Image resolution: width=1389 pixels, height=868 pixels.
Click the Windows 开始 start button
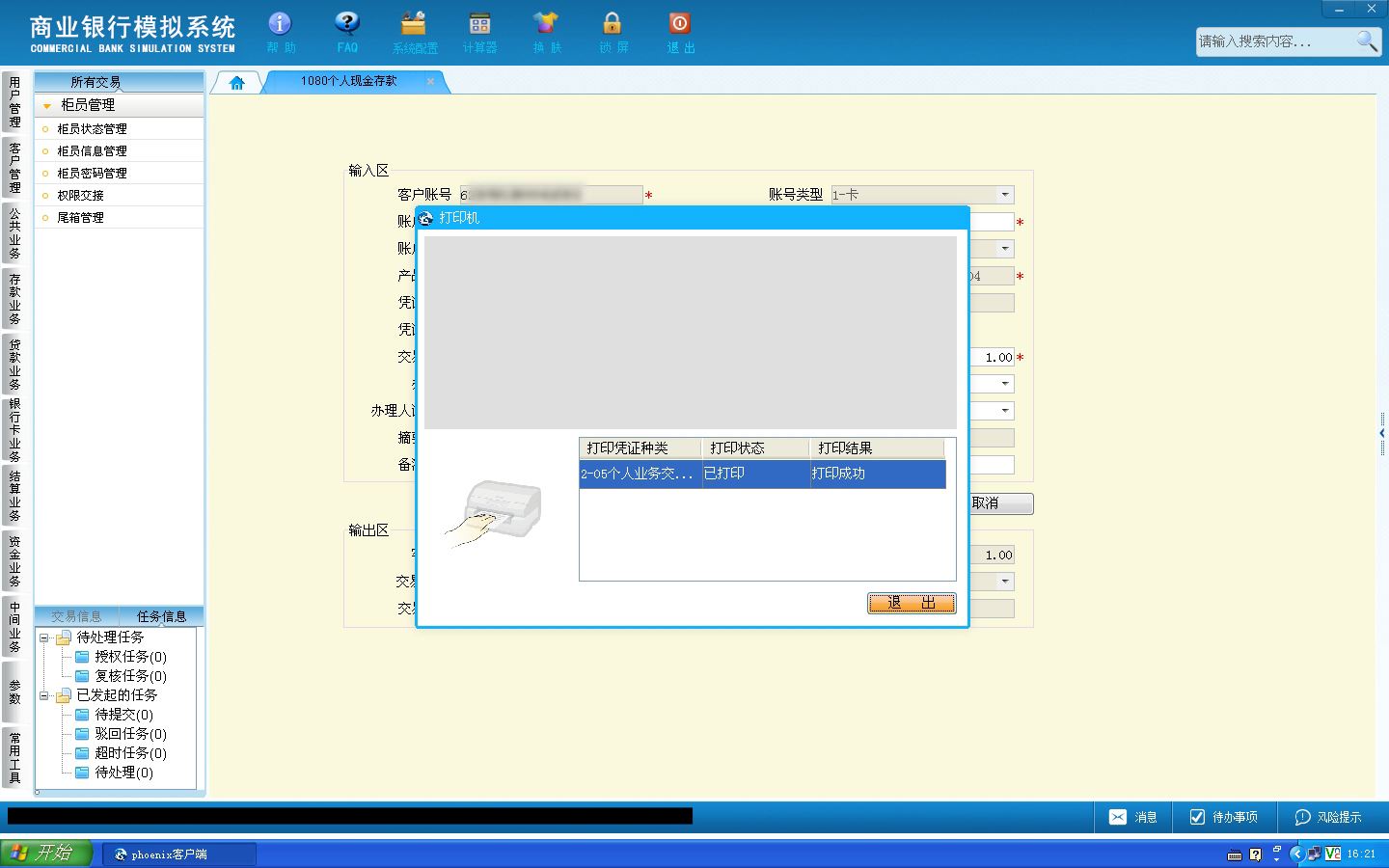pos(45,854)
